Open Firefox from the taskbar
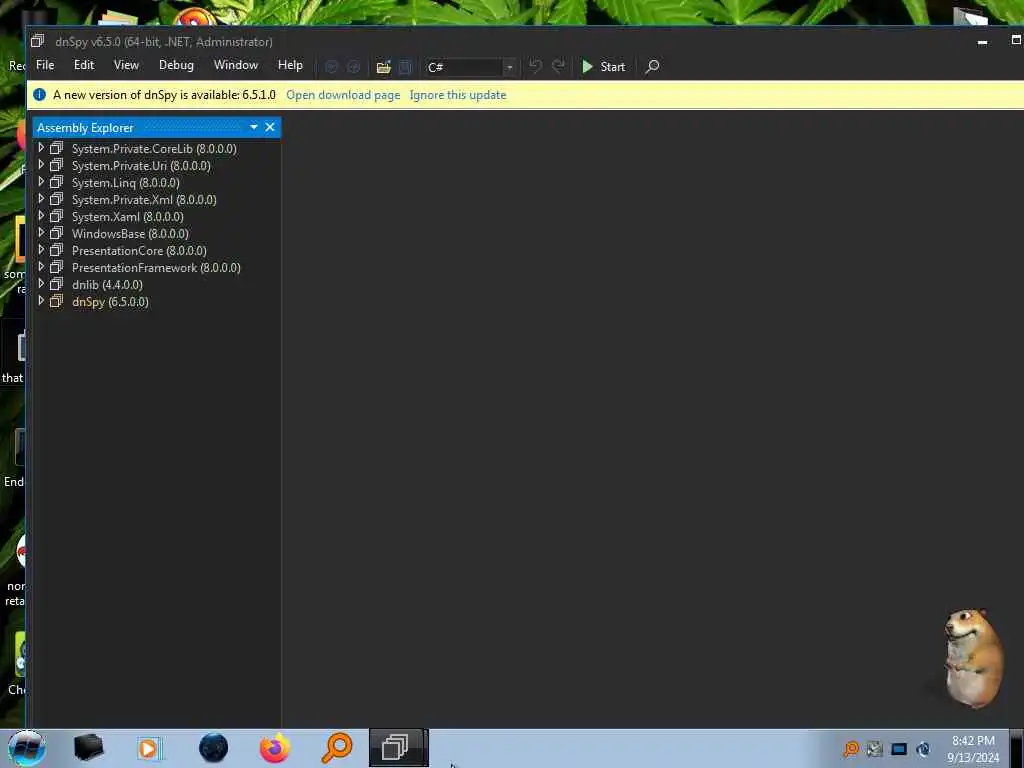Image resolution: width=1024 pixels, height=768 pixels. click(x=275, y=748)
